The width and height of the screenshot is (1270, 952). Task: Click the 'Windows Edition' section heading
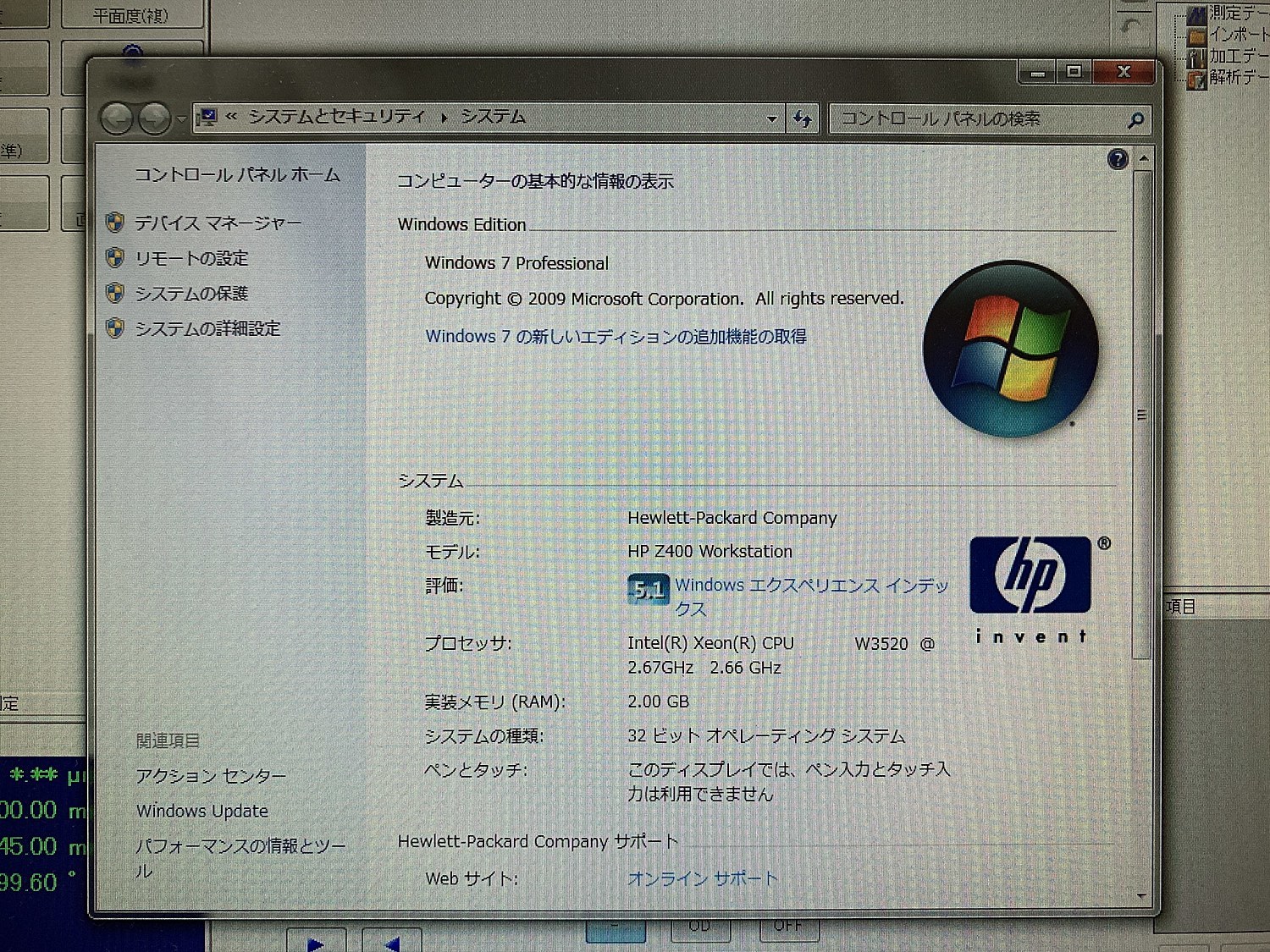461,224
